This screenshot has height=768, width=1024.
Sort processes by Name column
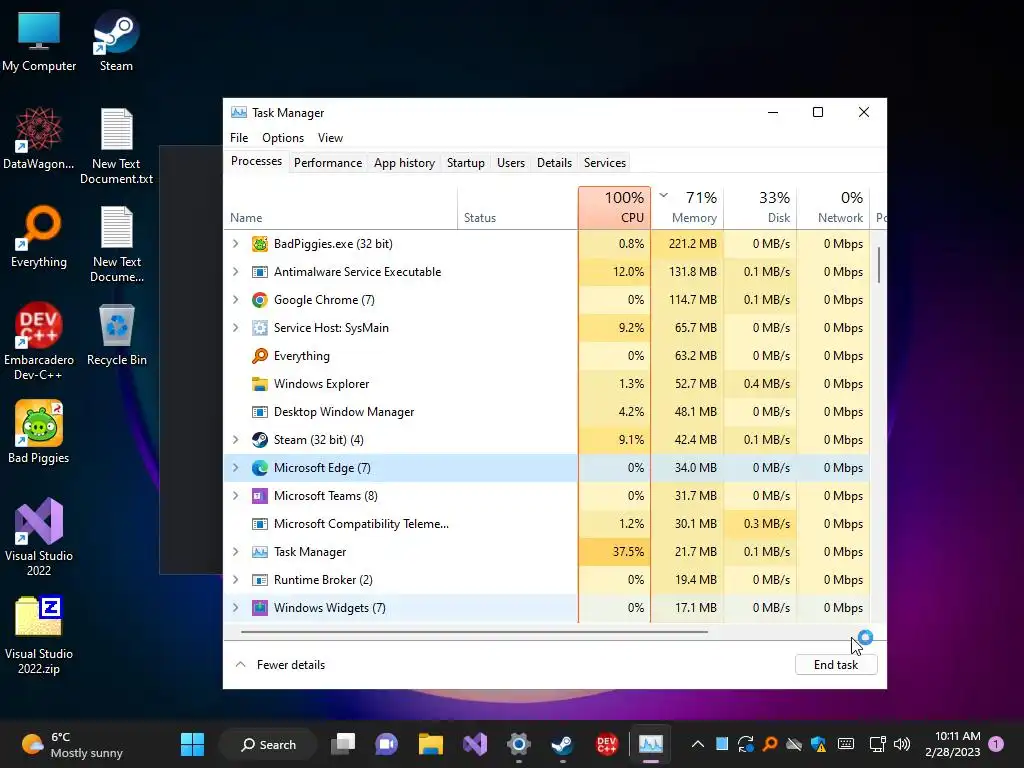pyautogui.click(x=340, y=208)
